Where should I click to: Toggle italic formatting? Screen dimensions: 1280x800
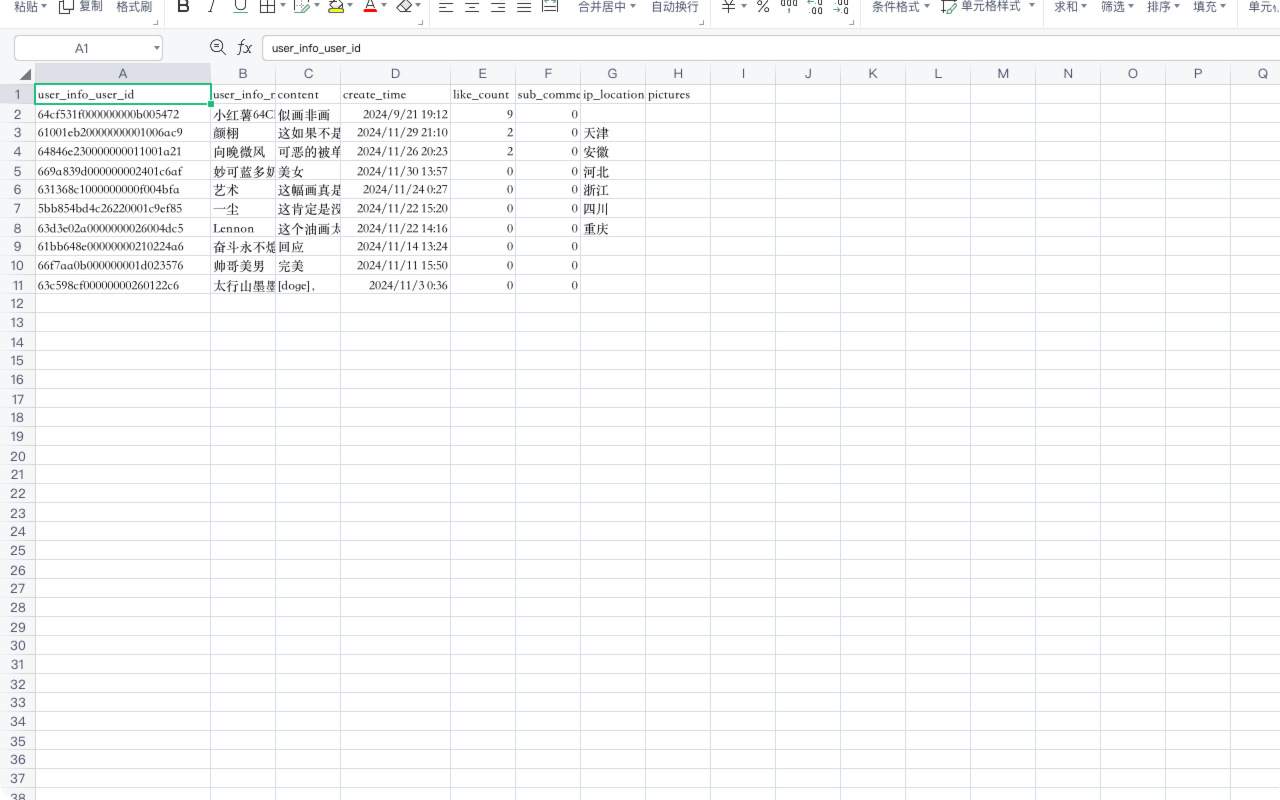coord(211,7)
